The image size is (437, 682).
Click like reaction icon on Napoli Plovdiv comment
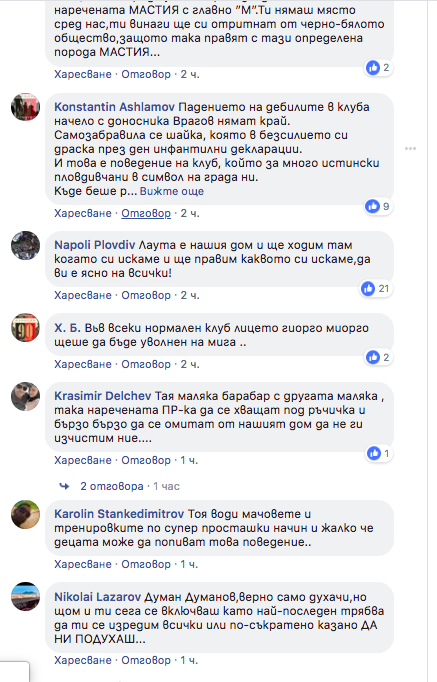point(368,288)
